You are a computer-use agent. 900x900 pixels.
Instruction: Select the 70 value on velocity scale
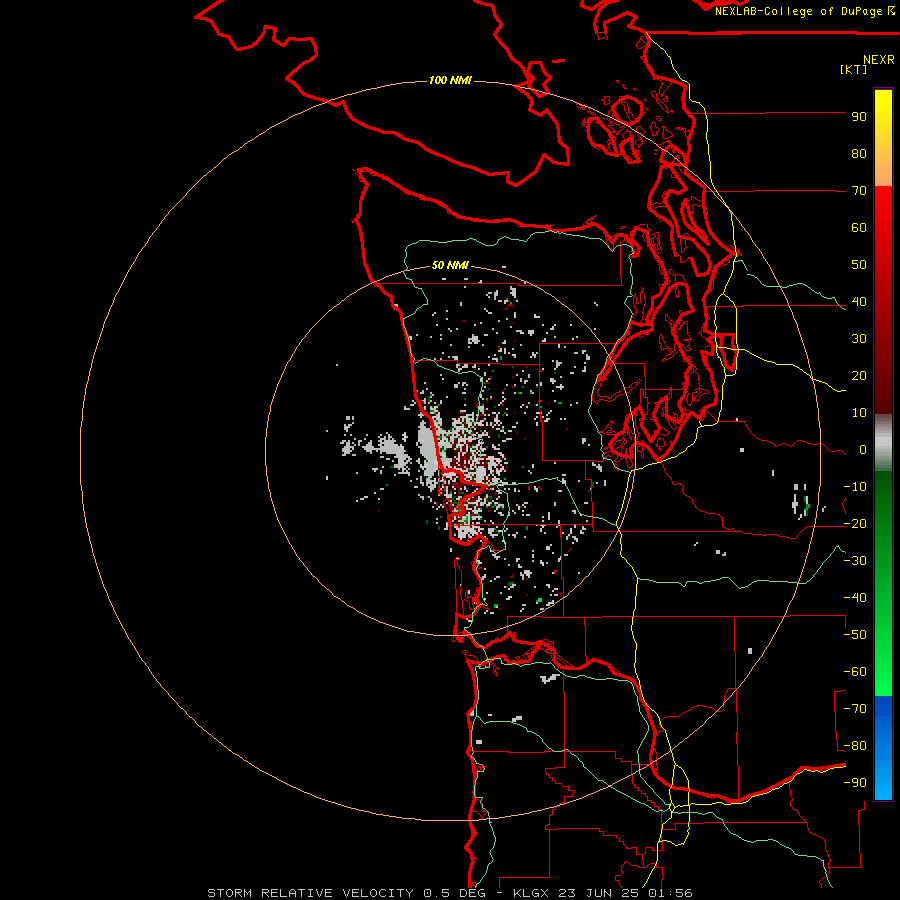pyautogui.click(x=859, y=191)
